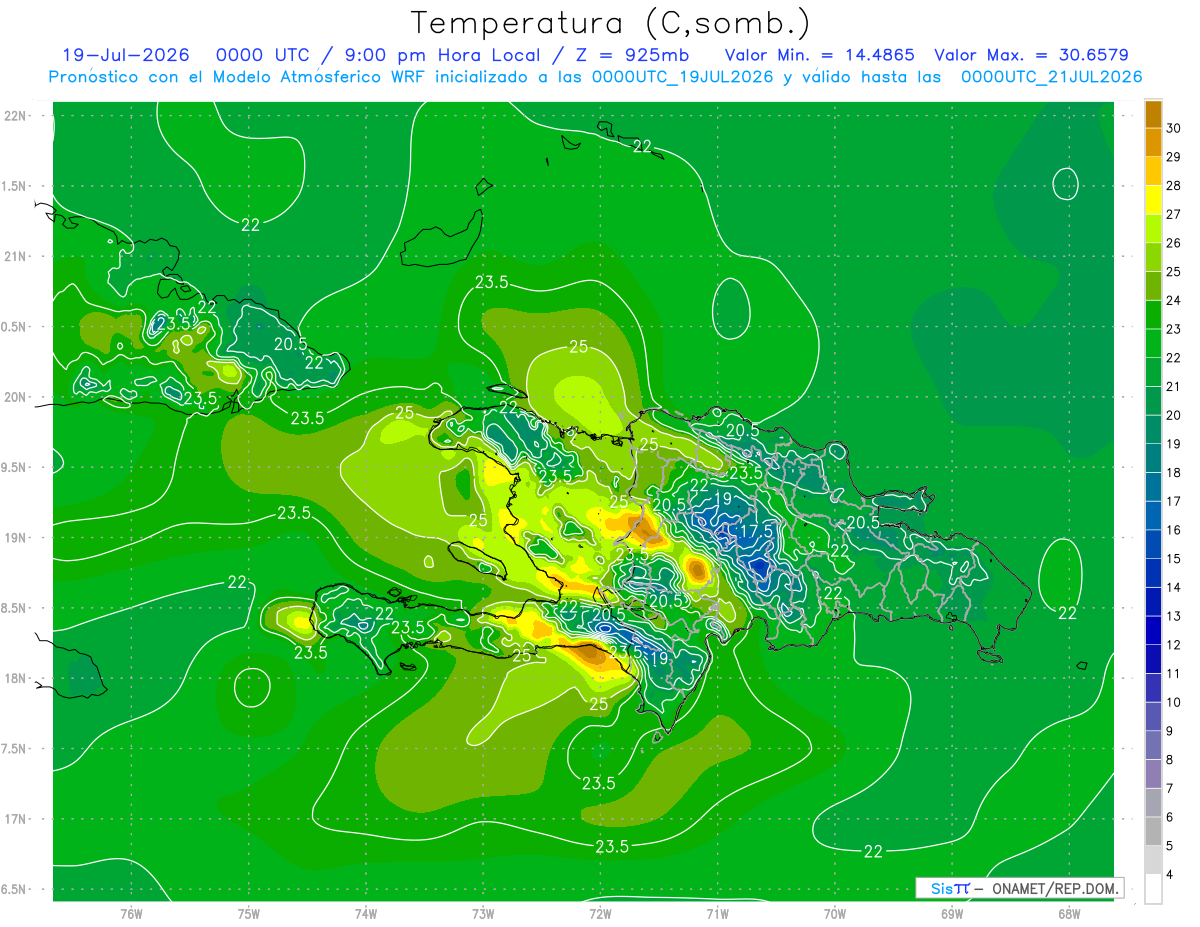1200x927 pixels.
Task: Select the valid-until time "0000UTC_21JUL2026"
Action: [x=1051, y=77]
